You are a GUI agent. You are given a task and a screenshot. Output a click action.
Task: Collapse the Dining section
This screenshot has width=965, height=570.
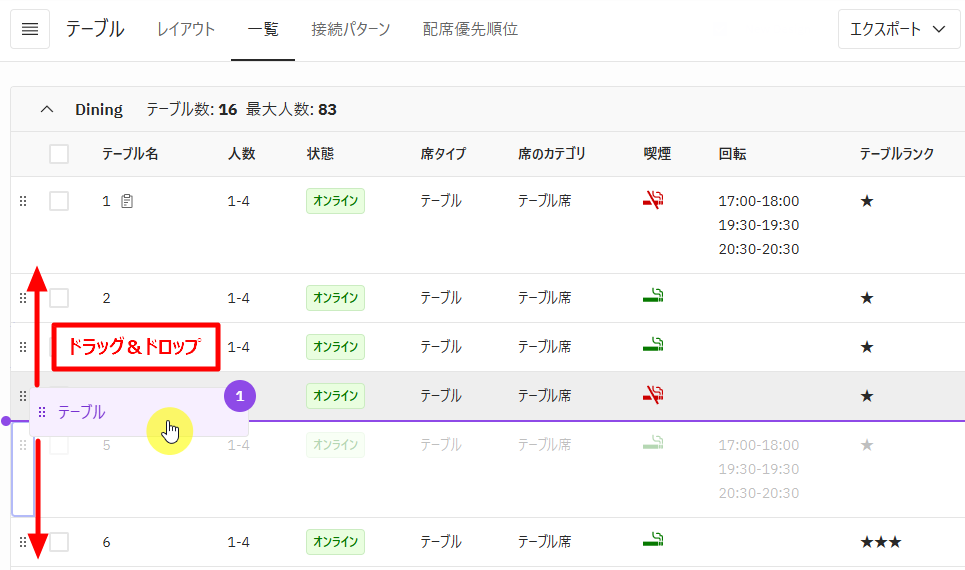(46, 109)
